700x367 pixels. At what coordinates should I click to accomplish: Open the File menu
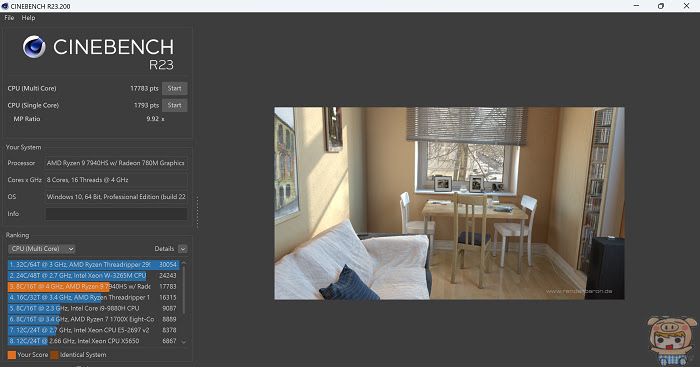(9, 18)
